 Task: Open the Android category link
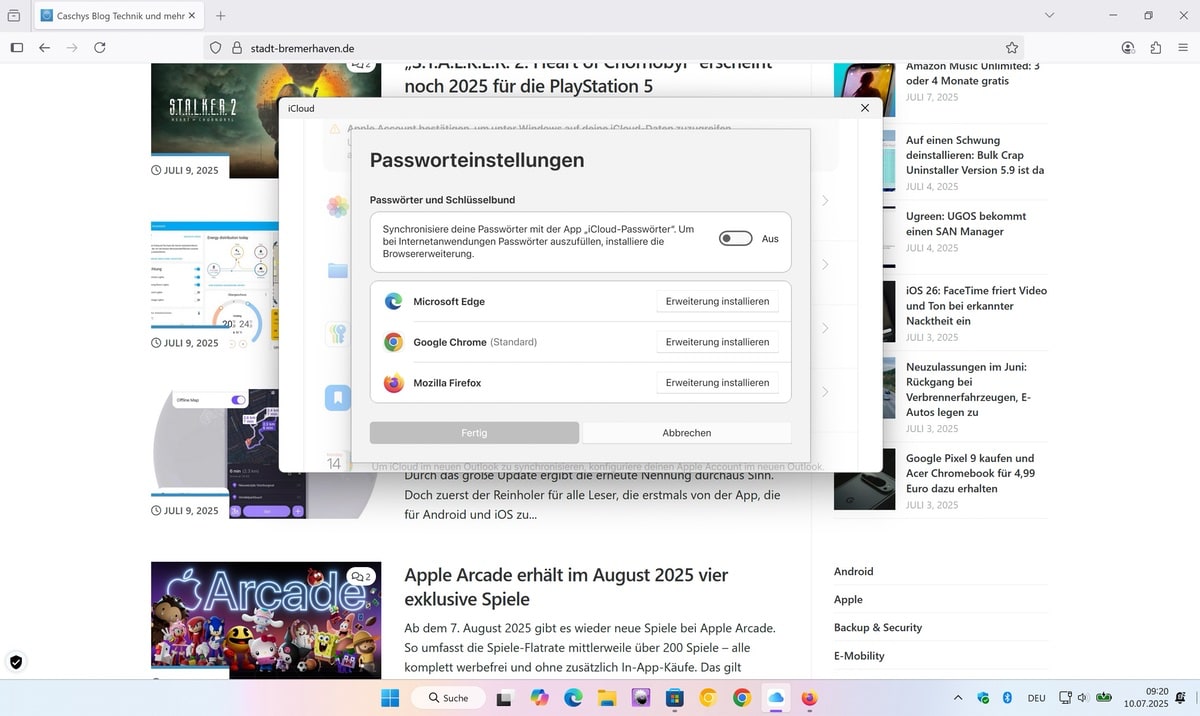click(x=853, y=572)
